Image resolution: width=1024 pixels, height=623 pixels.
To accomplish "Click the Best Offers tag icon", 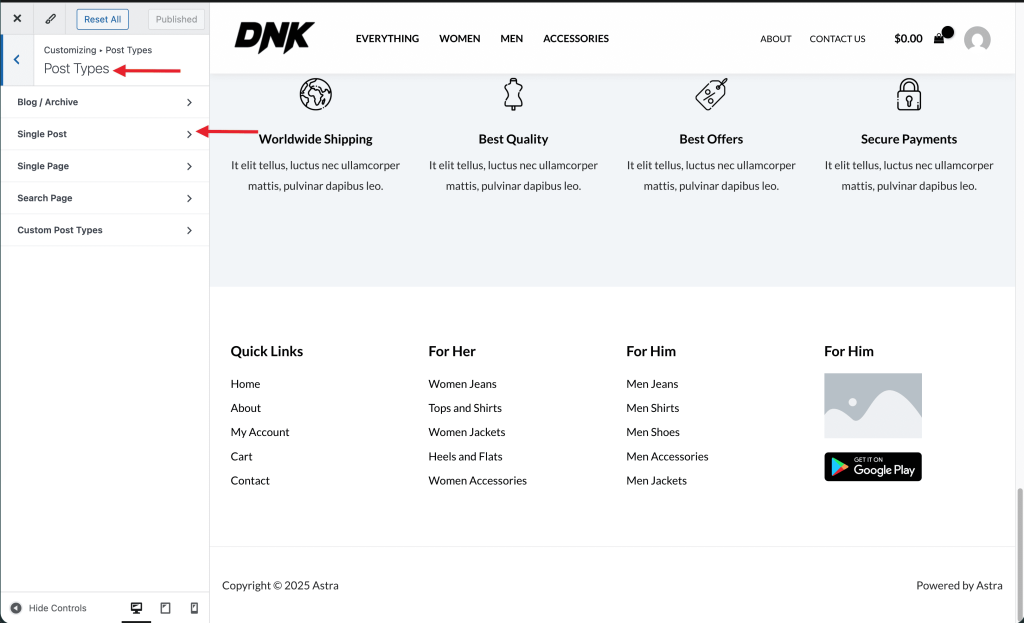I will pyautogui.click(x=711, y=94).
